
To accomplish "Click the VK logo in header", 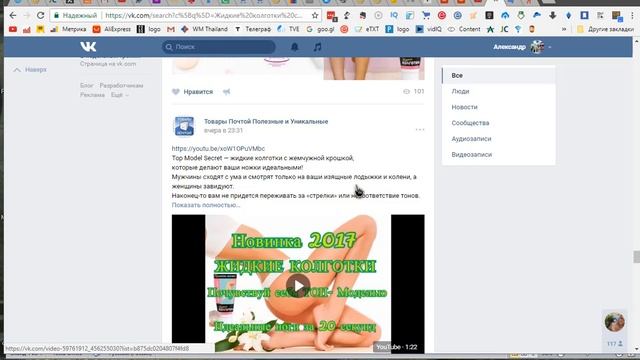I will (x=88, y=47).
